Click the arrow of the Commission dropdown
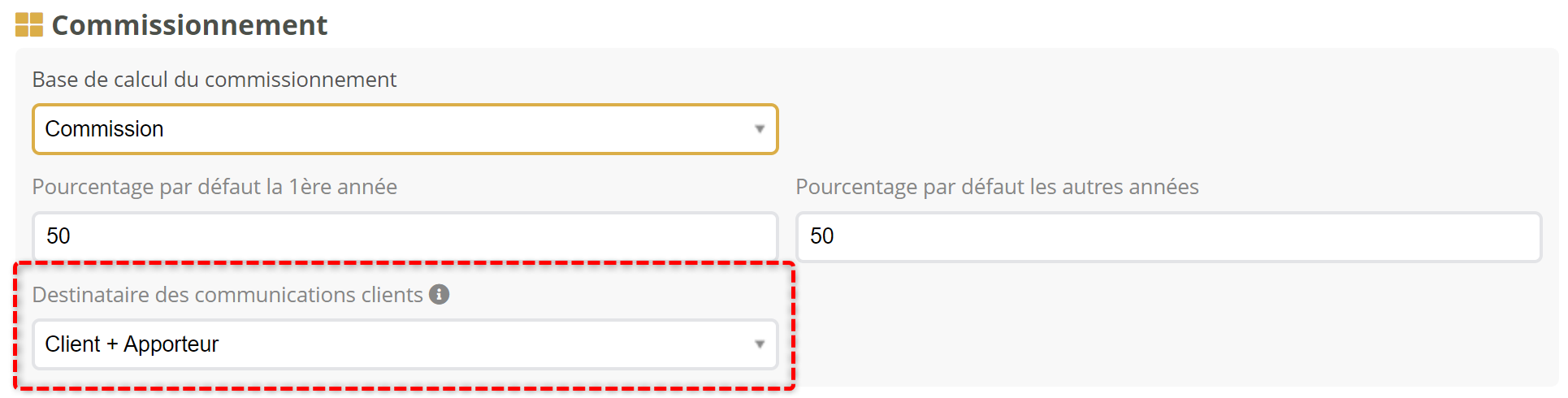Image resolution: width=1568 pixels, height=398 pixels. pyautogui.click(x=760, y=129)
